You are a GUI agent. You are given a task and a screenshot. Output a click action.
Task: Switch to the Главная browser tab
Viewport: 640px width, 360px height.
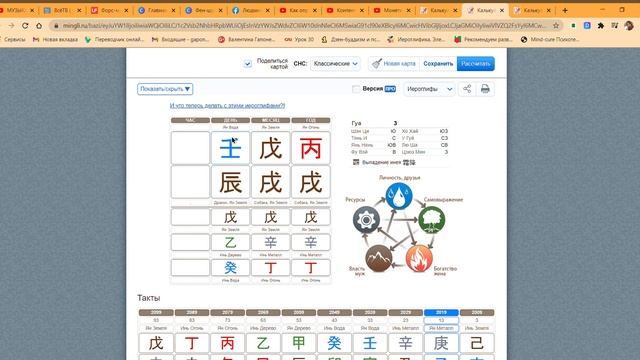point(157,10)
